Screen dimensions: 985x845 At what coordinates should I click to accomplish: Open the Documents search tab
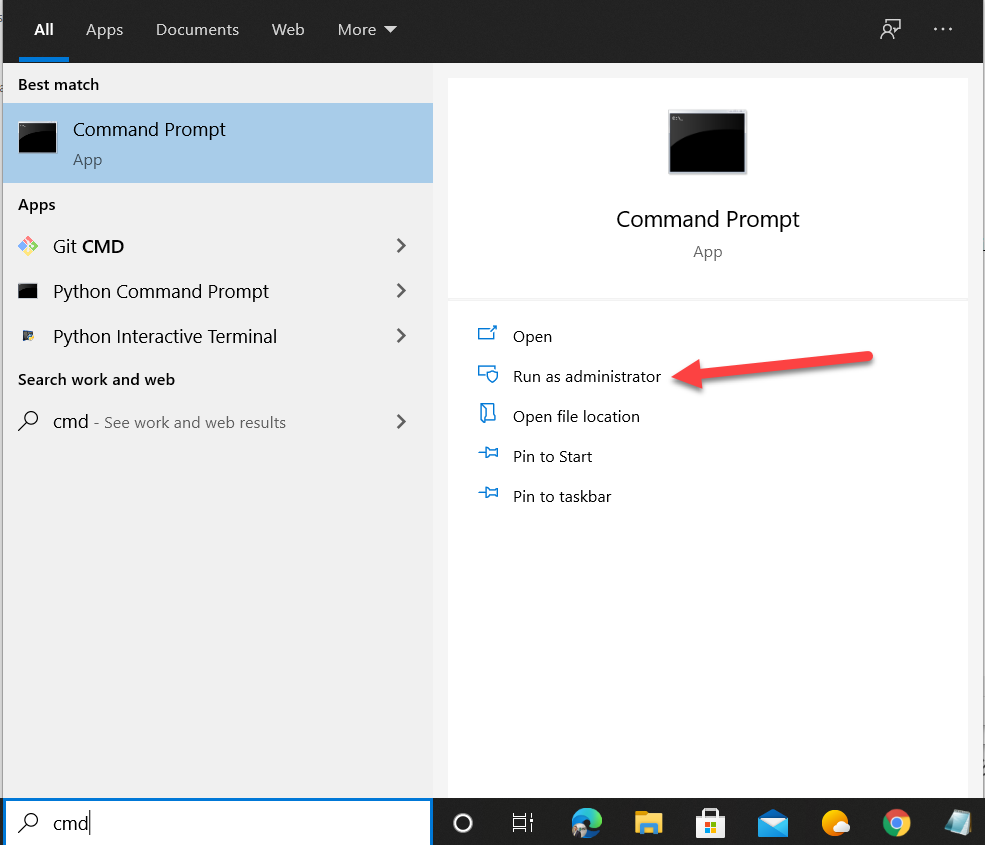197,30
